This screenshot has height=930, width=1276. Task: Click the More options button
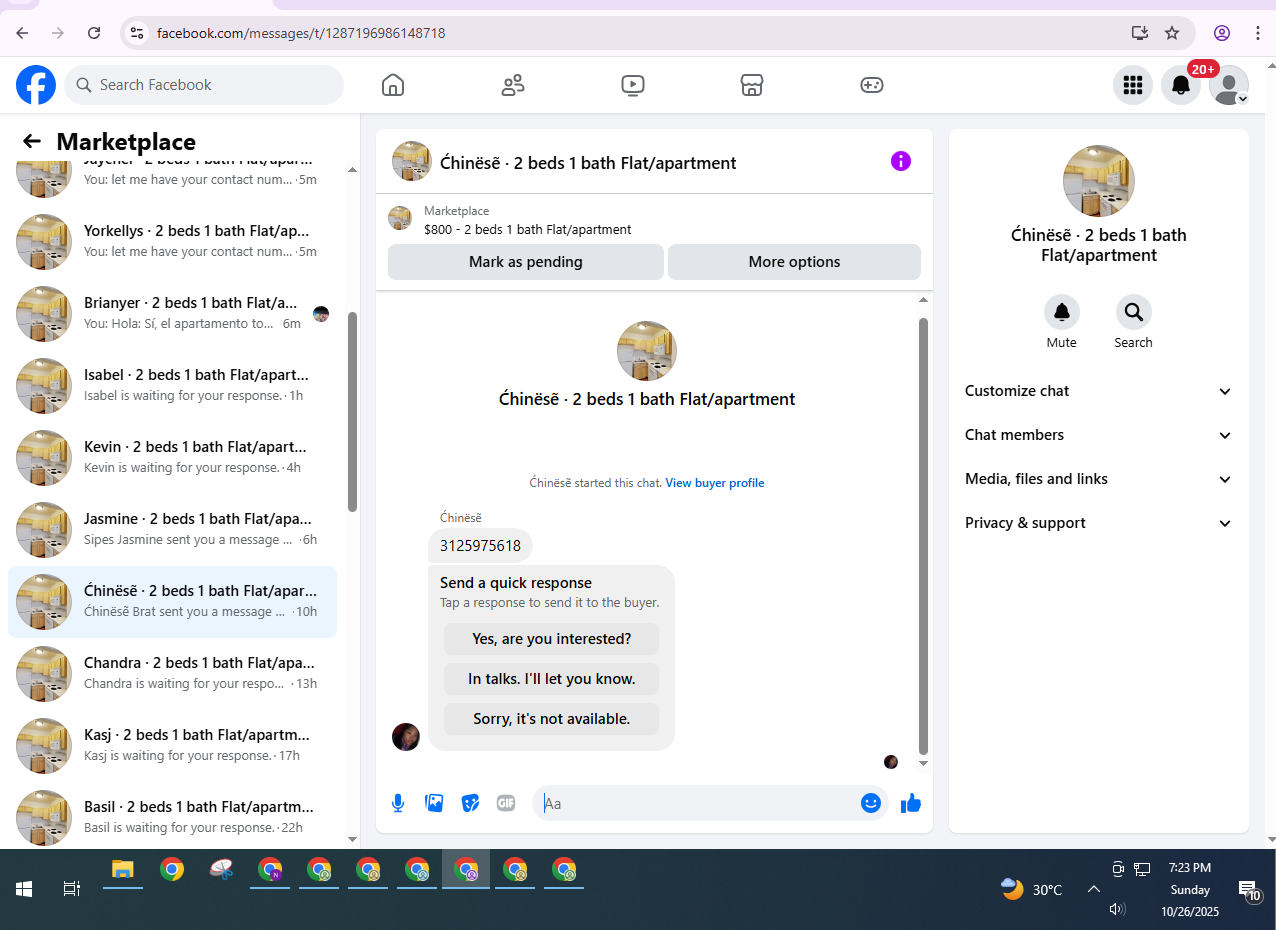pyautogui.click(x=794, y=262)
